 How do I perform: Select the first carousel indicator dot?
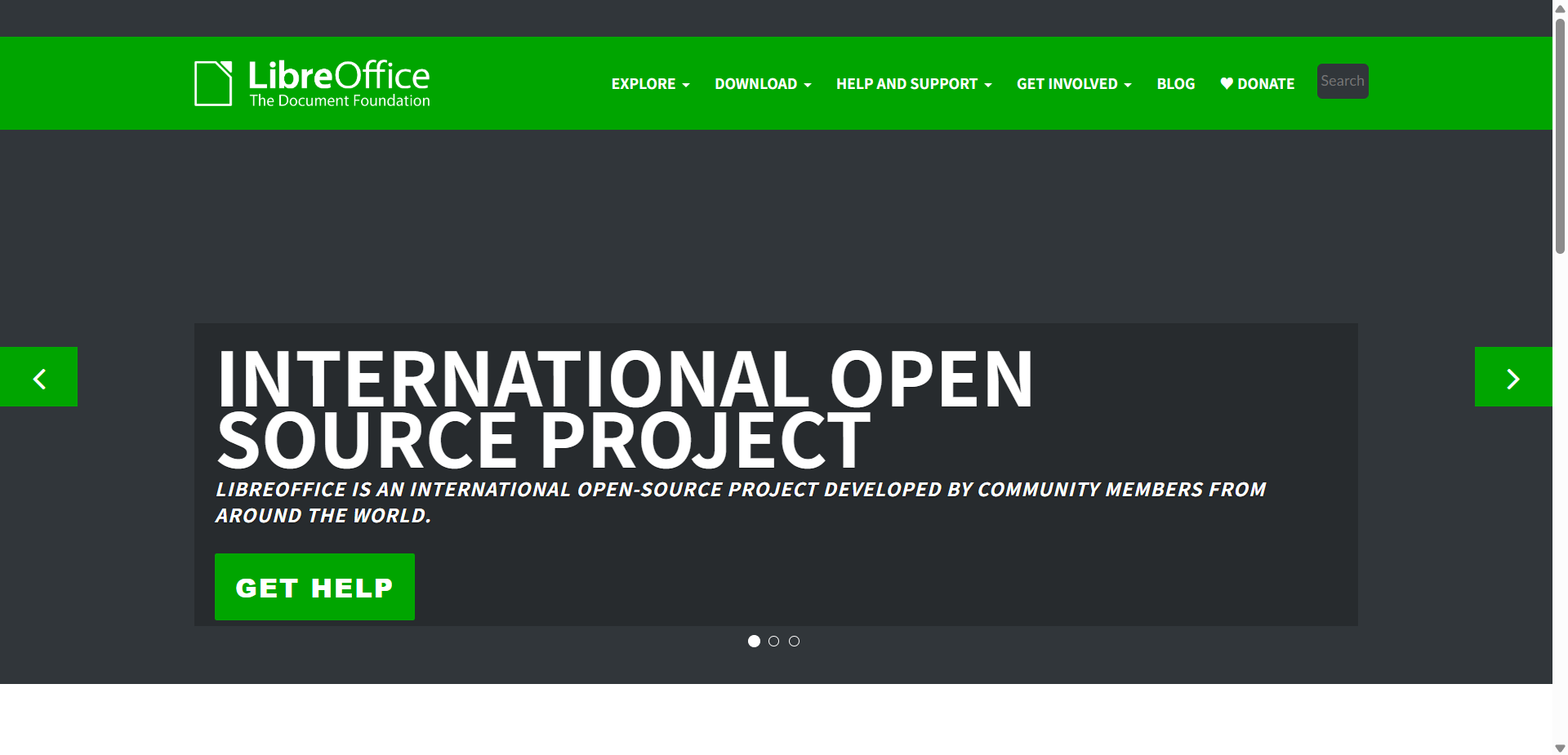click(x=754, y=642)
